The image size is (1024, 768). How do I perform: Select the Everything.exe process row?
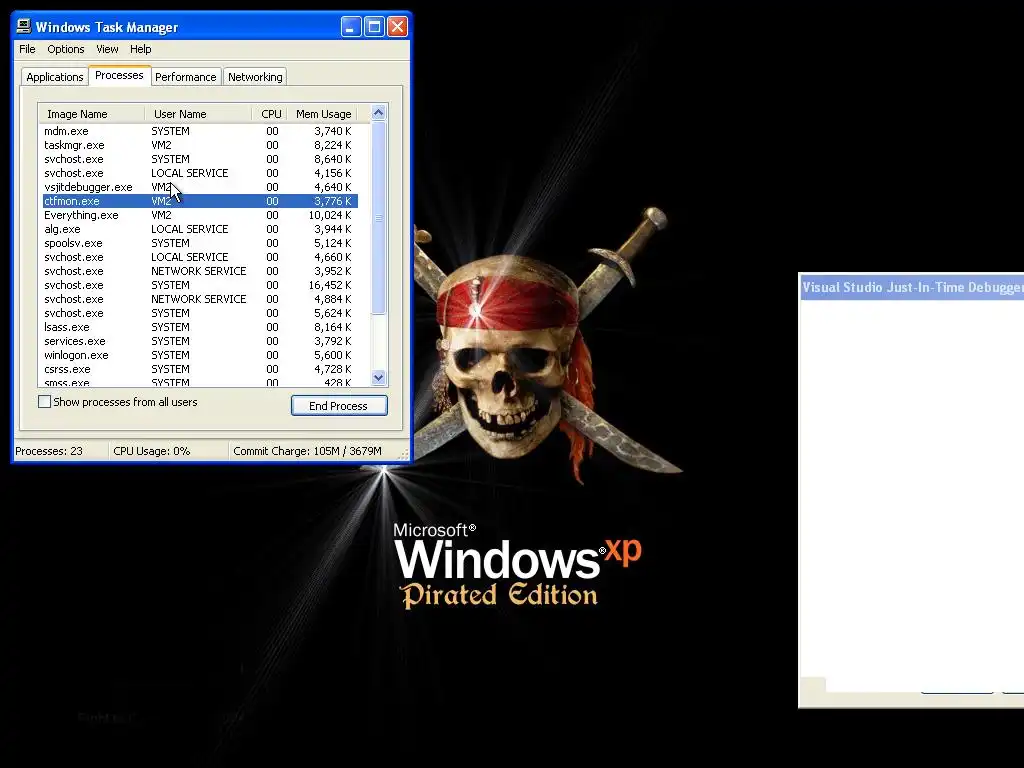pos(198,215)
